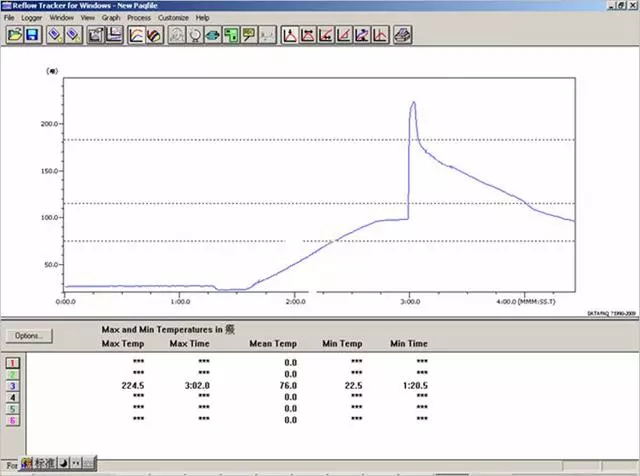The width and height of the screenshot is (640, 476).
Task: Click the 标准 IME mode indicator
Action: click(44, 463)
